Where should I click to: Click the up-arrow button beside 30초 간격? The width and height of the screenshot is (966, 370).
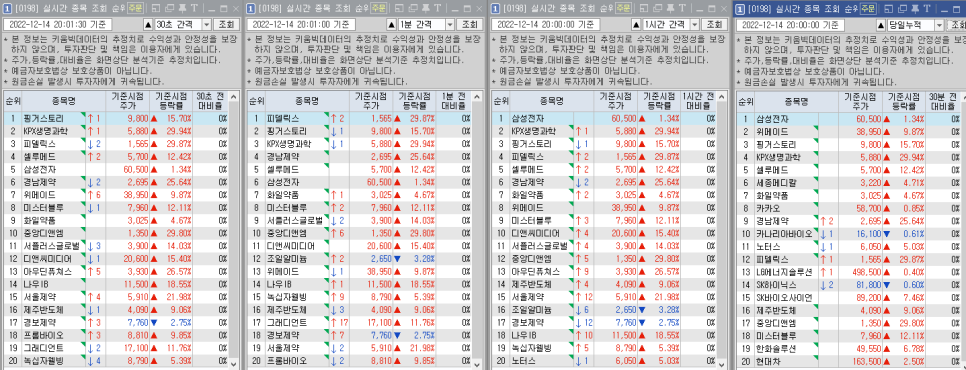148,25
